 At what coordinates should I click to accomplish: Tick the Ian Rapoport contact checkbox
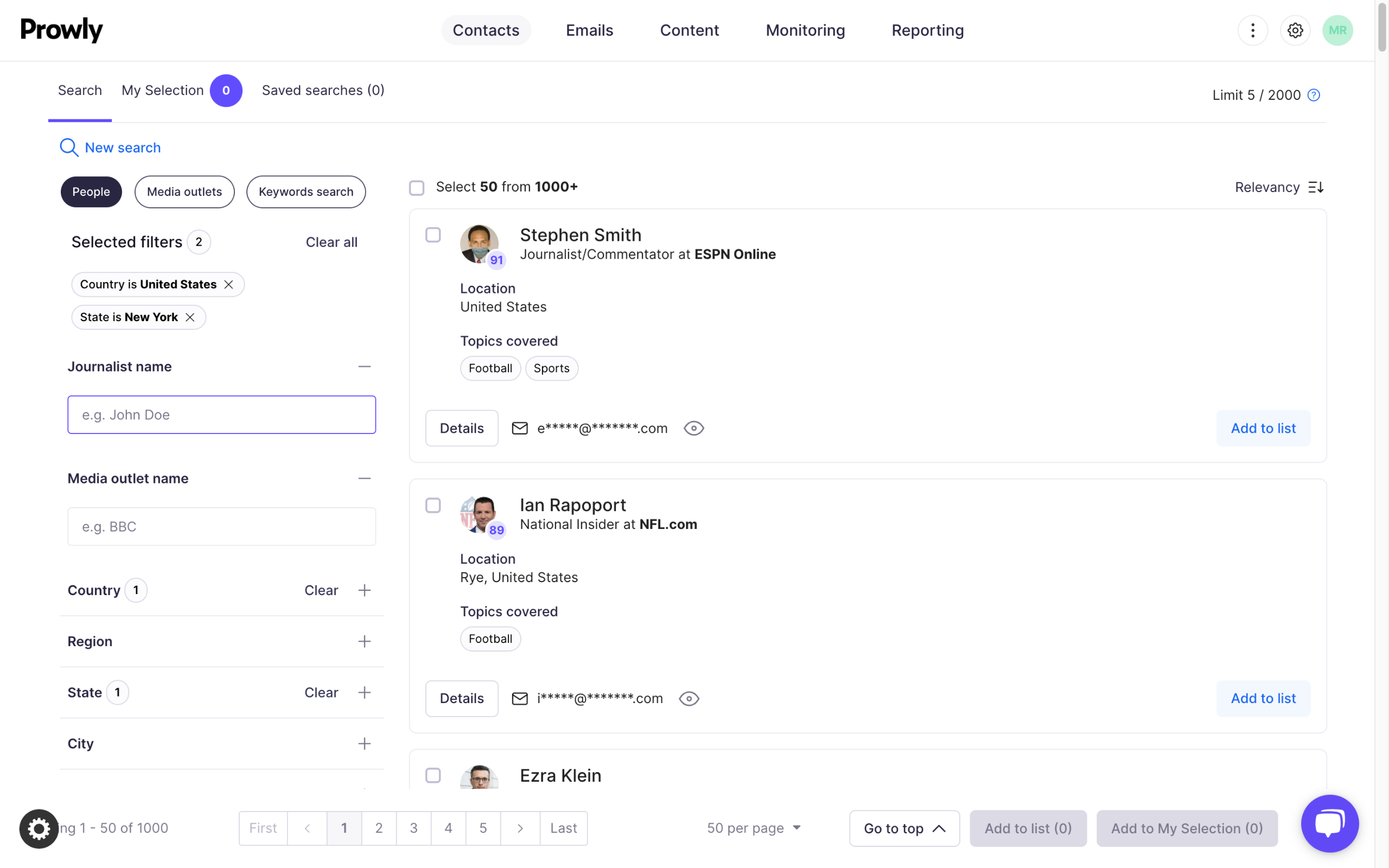[433, 505]
